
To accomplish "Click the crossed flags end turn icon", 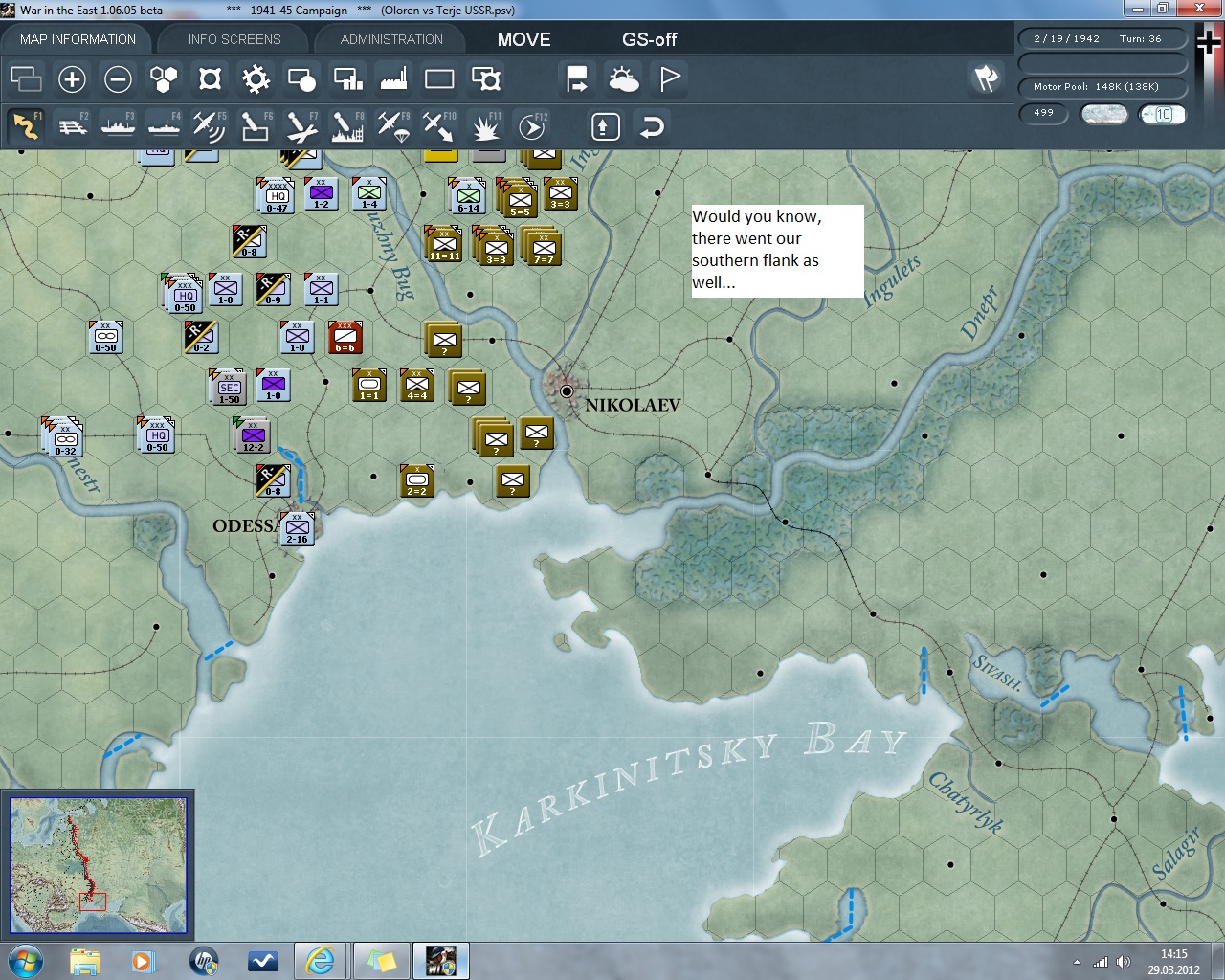I will (986, 78).
